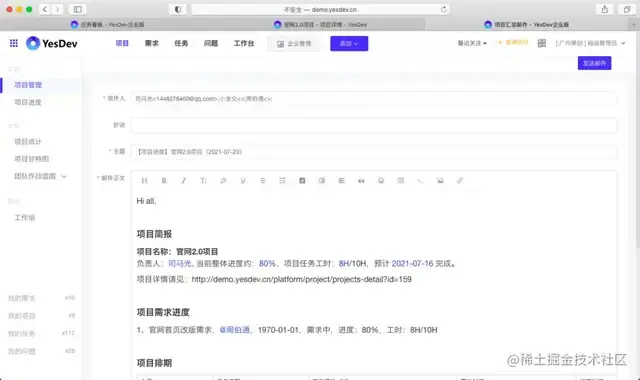
Task: Open 项目进度 in sidebar
Action: [x=28, y=102]
